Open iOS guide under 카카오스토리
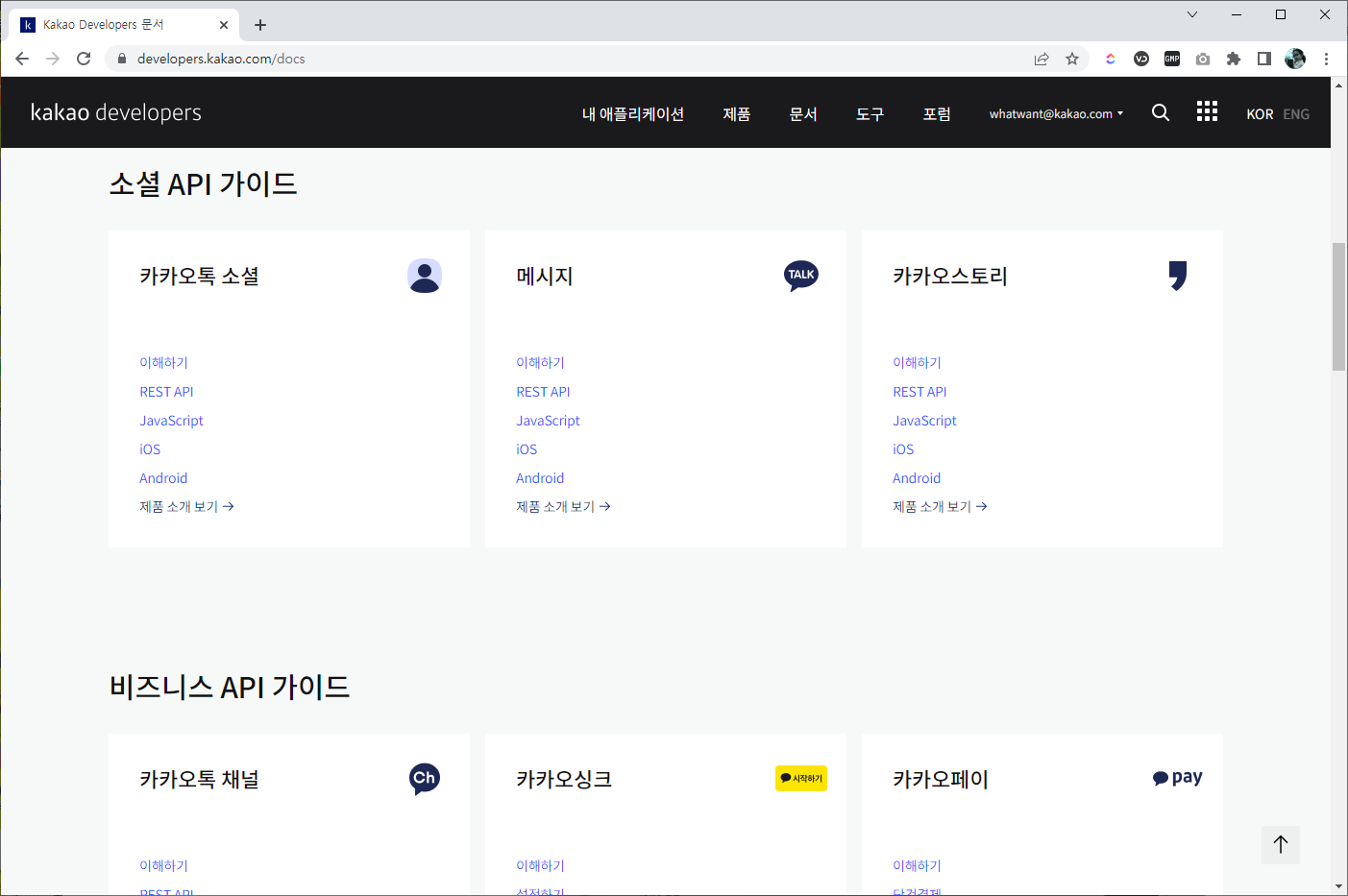The image size is (1348, 896). coord(903,449)
